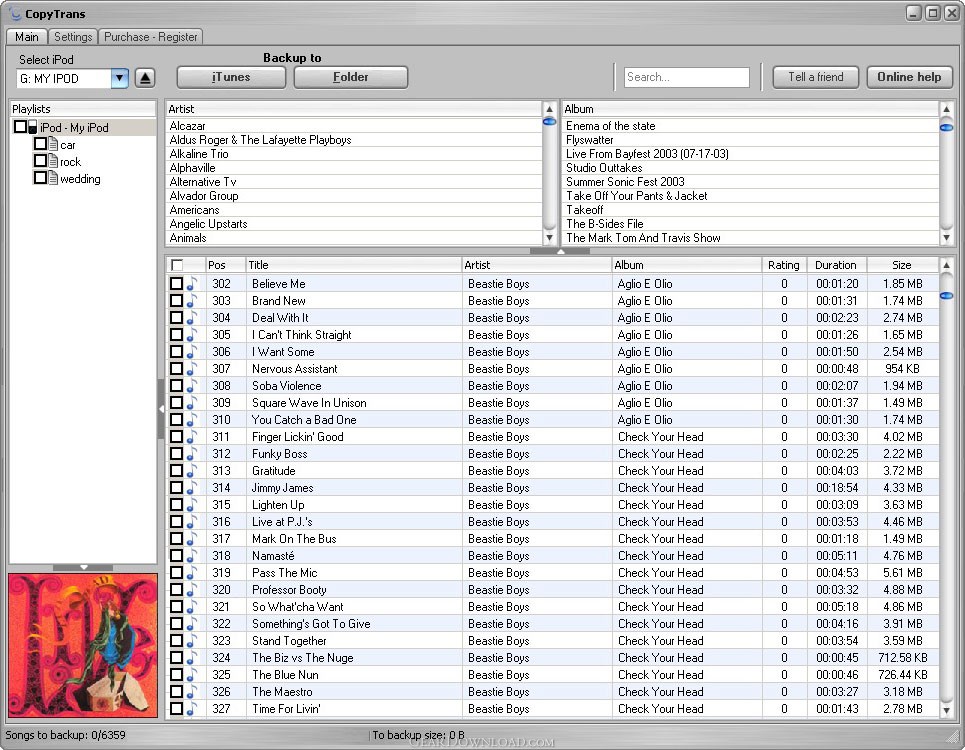Viewport: 965px width, 750px height.
Task: Open the Settings tab
Action: pyautogui.click(x=73, y=37)
